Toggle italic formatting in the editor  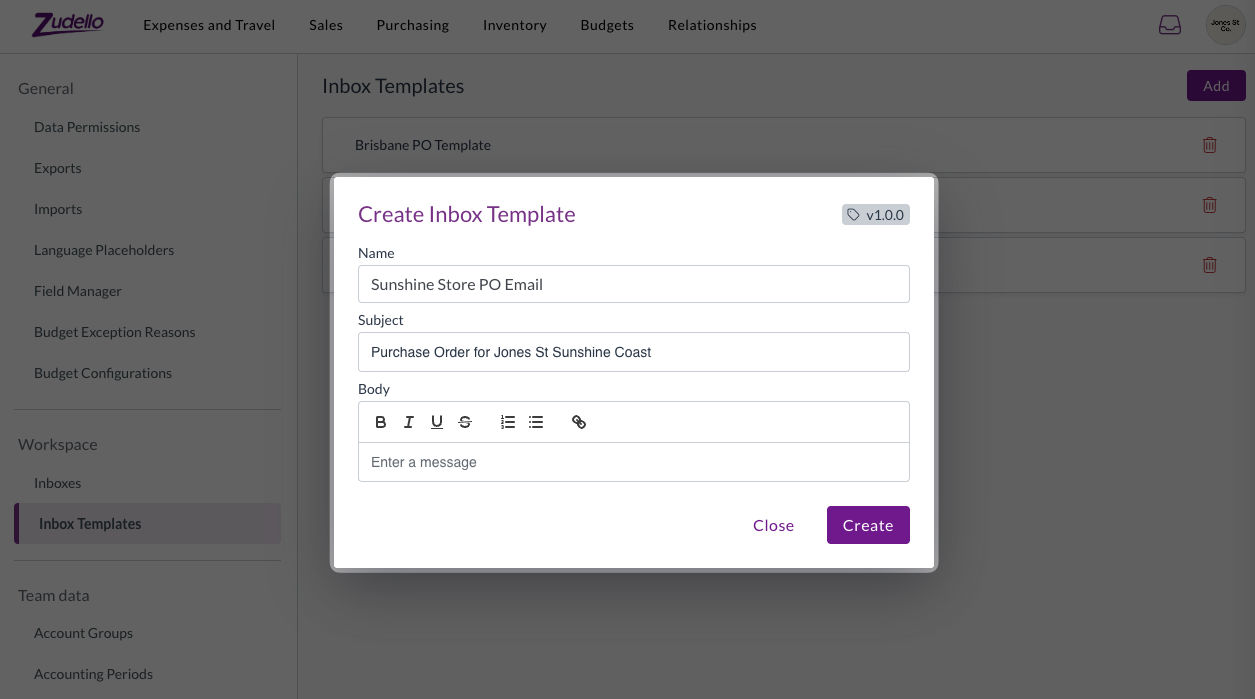[409, 422]
